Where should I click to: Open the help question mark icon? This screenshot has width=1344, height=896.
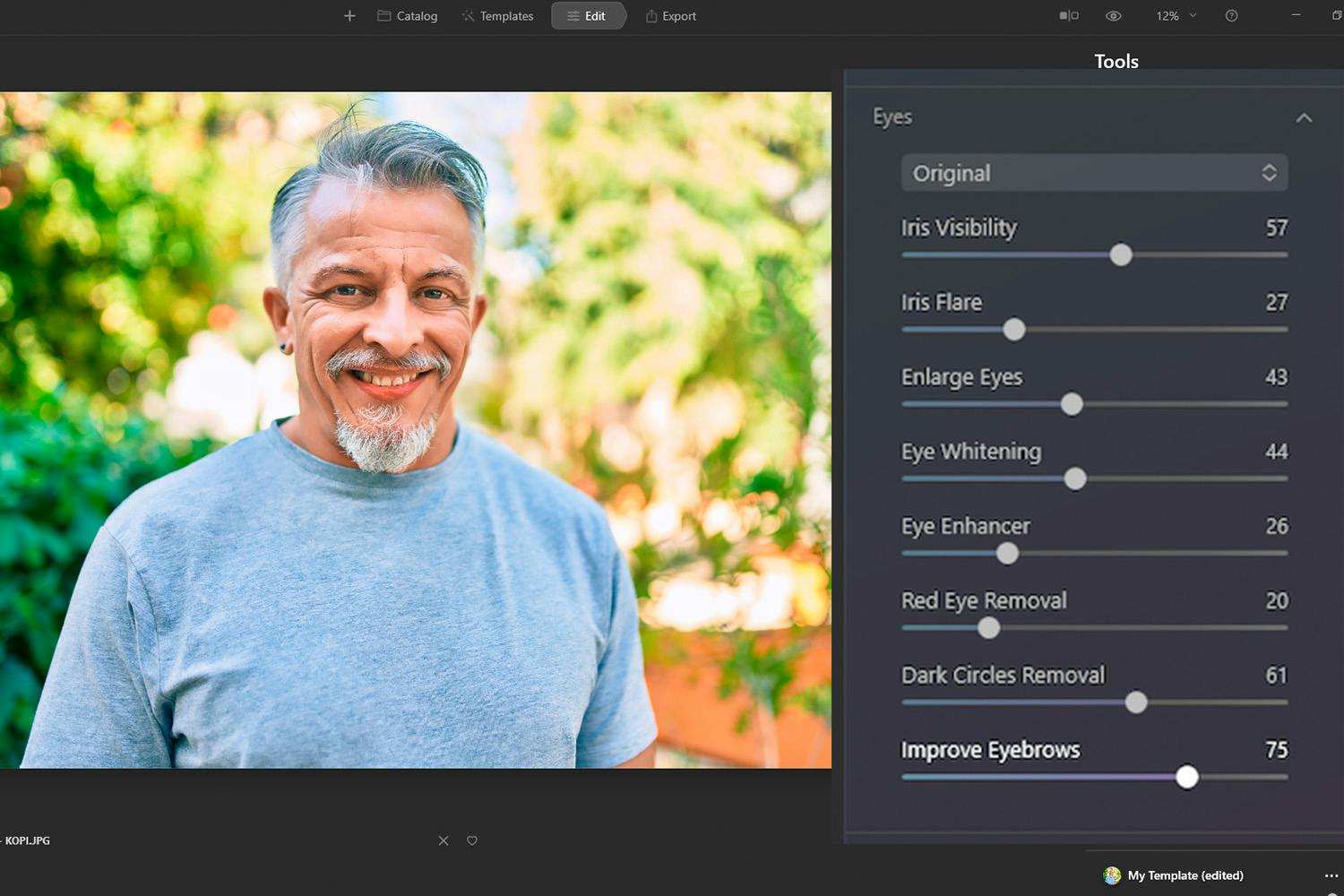[1231, 16]
